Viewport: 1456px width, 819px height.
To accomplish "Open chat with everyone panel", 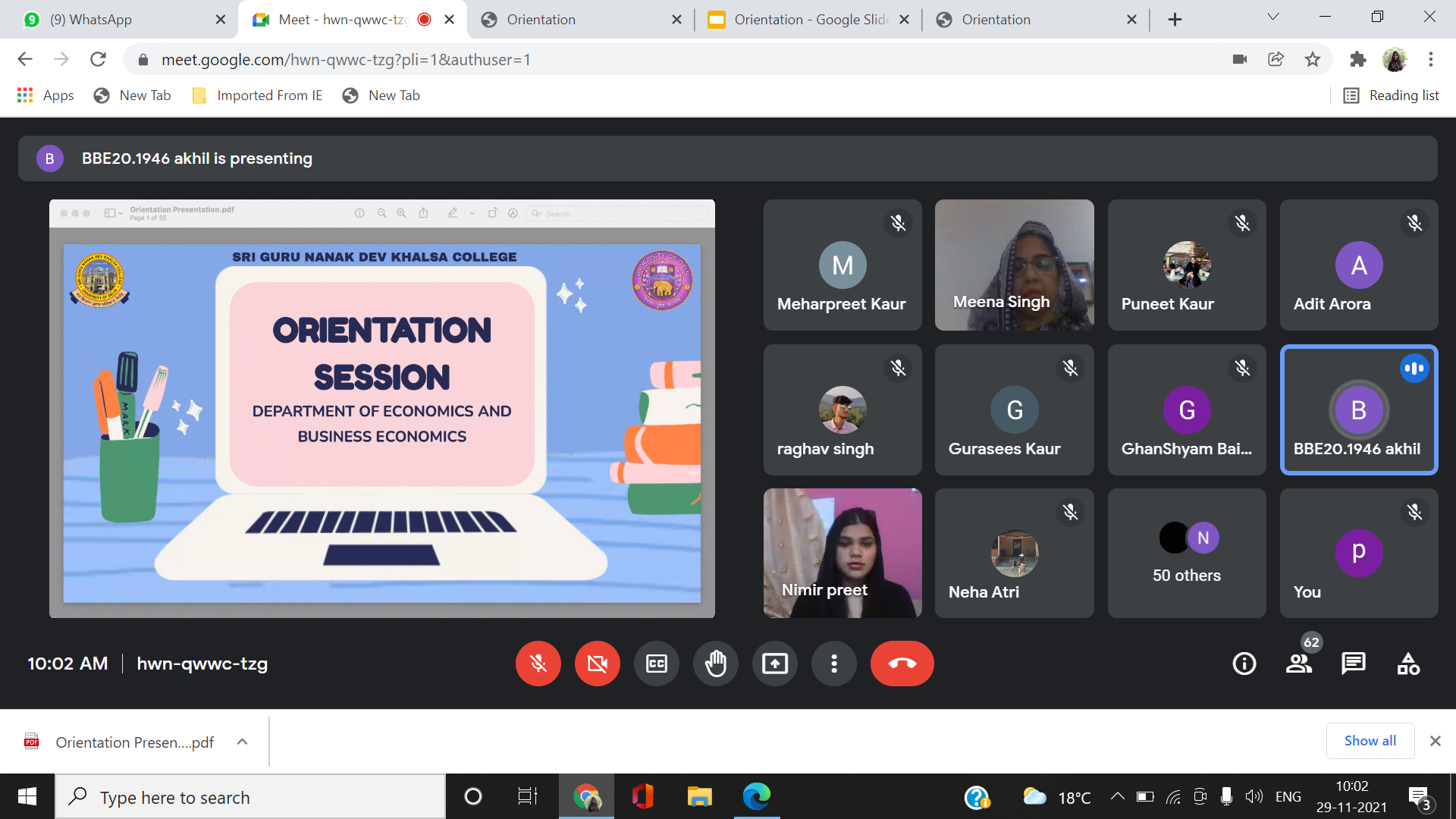I will point(1353,664).
